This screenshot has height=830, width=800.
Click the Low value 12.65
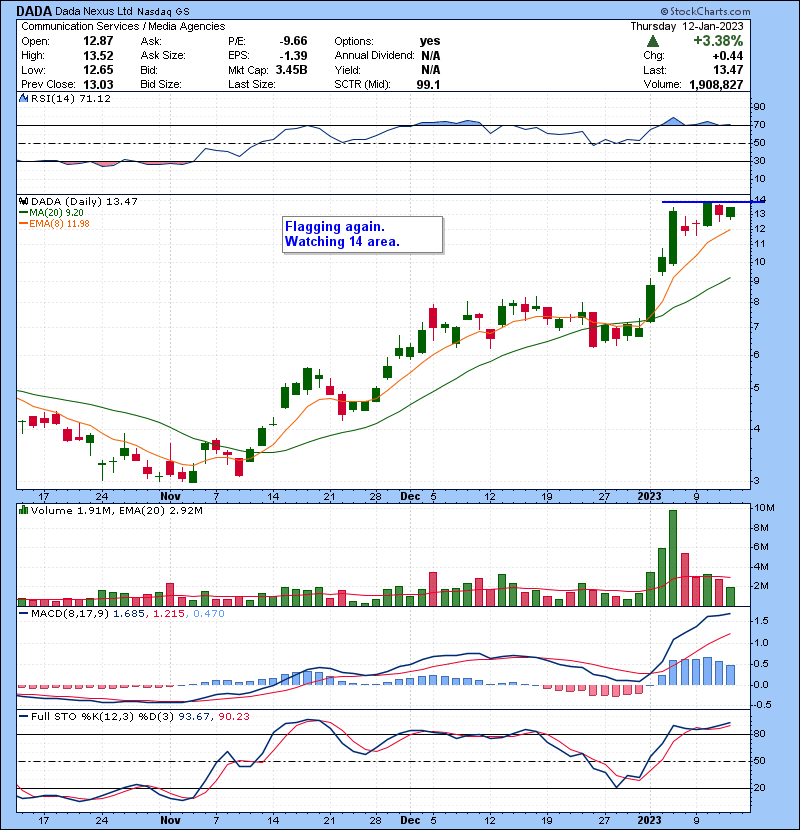(x=98, y=70)
